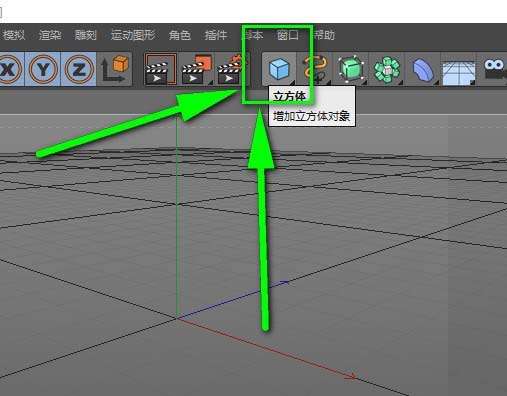This screenshot has height=396, width=507.
Task: Open the 插件 menu
Action: pos(216,35)
